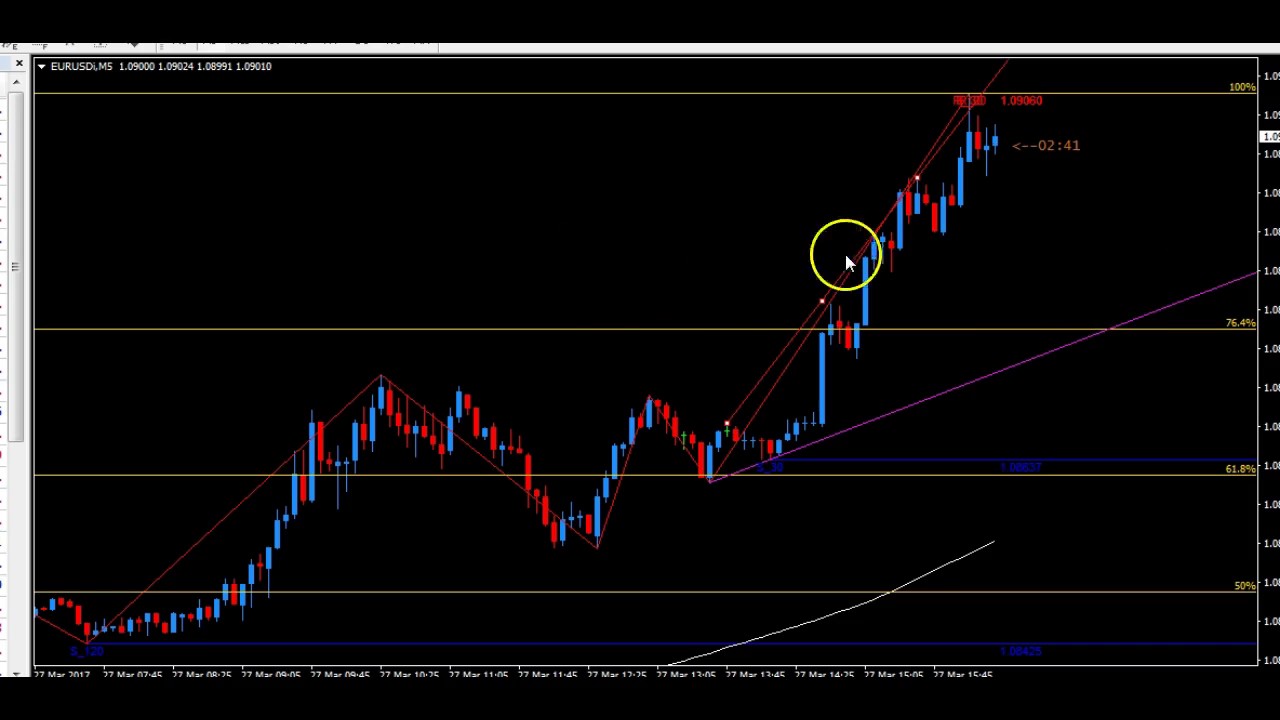This screenshot has height=720, width=1280.
Task: Select the 76.4% Fibonacci level label
Action: [1240, 323]
